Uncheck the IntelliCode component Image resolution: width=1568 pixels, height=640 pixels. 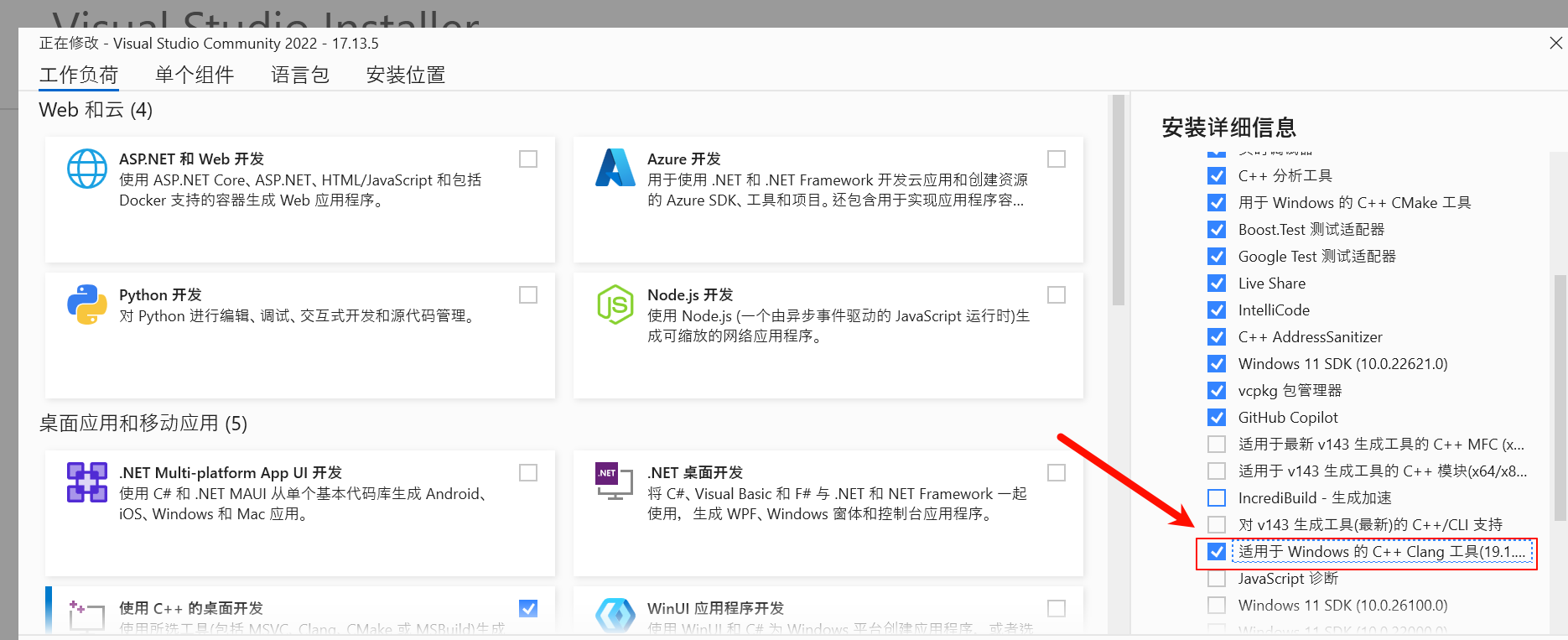point(1217,310)
